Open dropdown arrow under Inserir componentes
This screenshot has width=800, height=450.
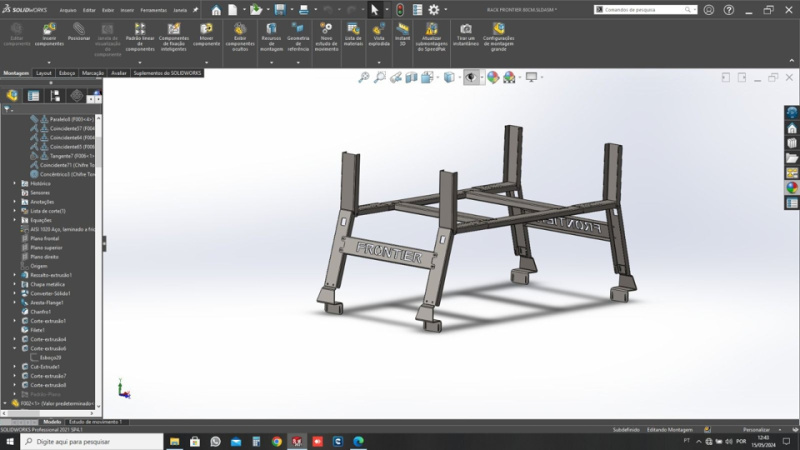pos(49,63)
